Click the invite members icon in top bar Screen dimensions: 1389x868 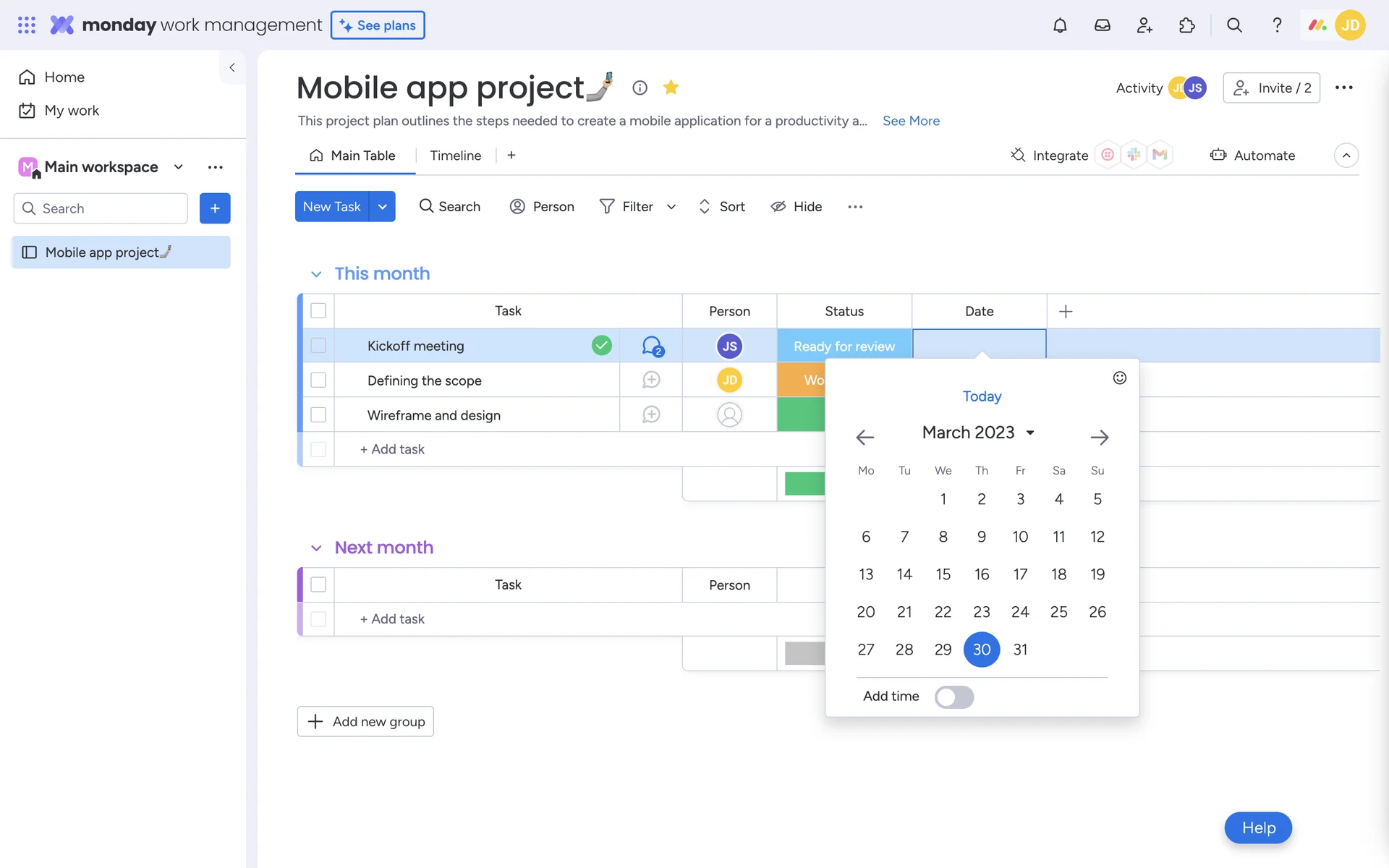pyautogui.click(x=1144, y=25)
